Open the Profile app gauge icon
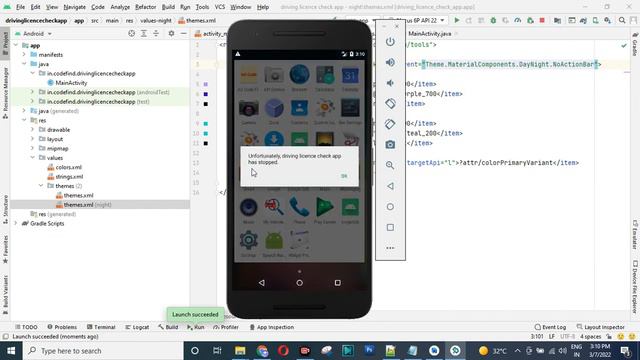Screen dimensions: 640x360 pos(518,20)
